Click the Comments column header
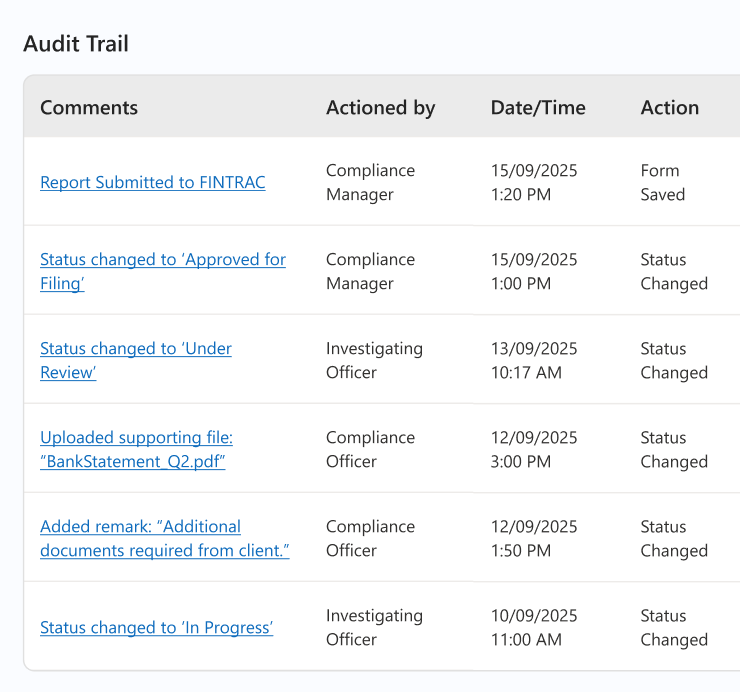Screen dimensions: 740x692 click(89, 108)
